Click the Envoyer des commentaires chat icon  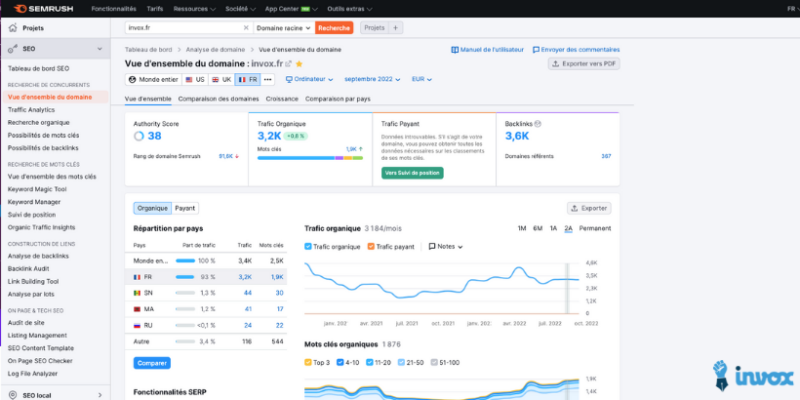point(536,50)
